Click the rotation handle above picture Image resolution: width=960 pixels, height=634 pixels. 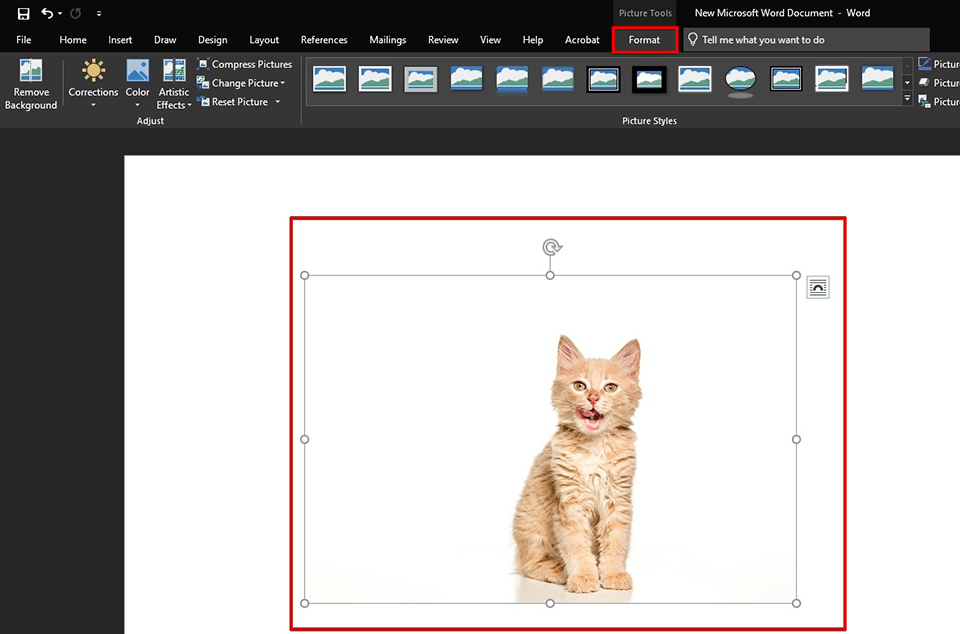click(550, 247)
